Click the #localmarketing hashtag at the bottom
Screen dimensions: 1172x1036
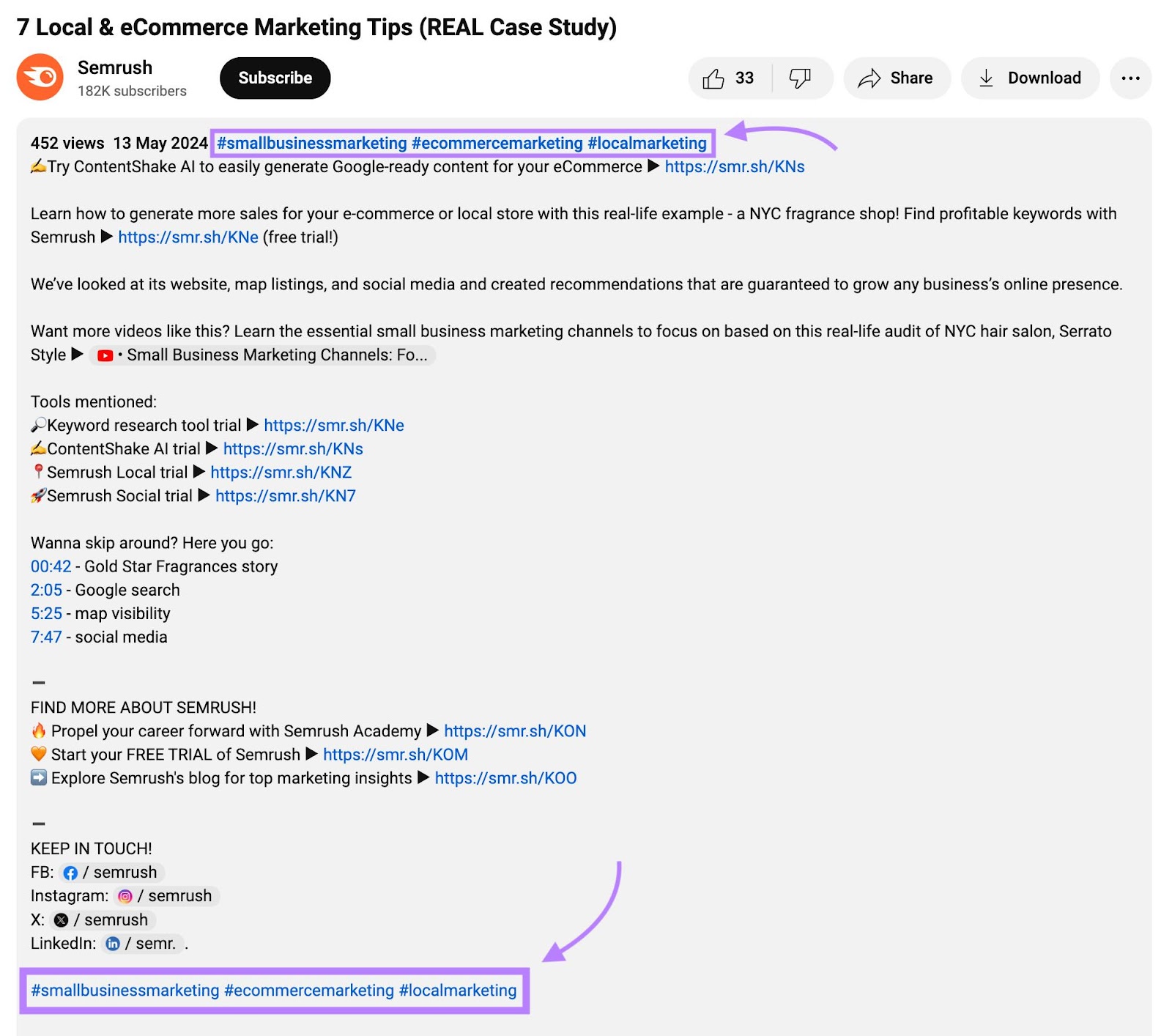point(457,990)
